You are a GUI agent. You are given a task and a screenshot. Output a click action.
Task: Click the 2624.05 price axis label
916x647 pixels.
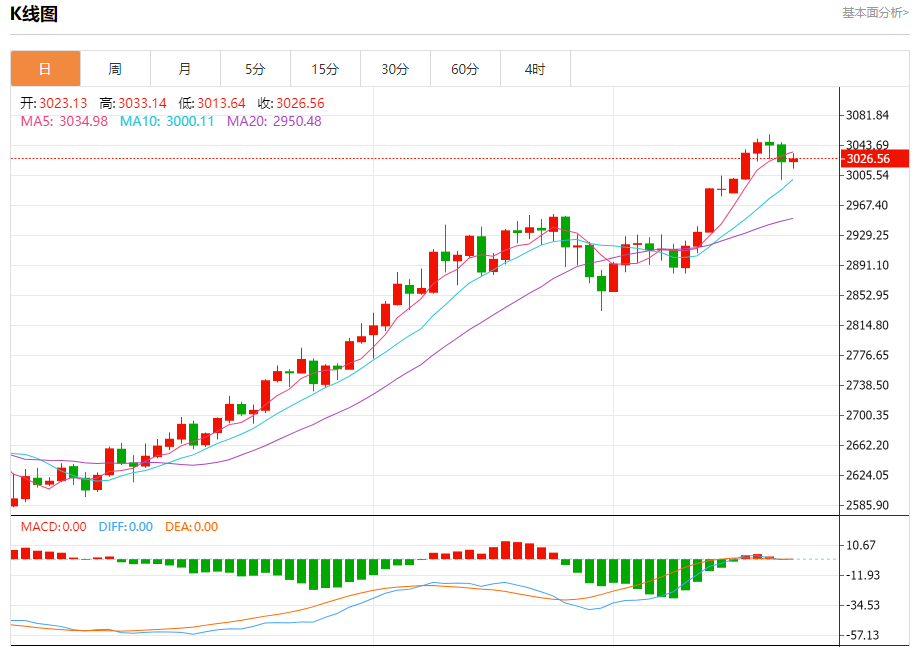point(868,475)
